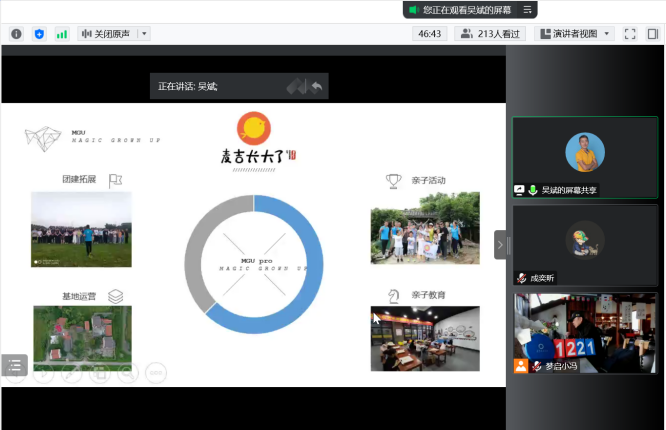The width and height of the screenshot is (666, 430).
Task: Open menu on screen-sharing banner
Action: point(528,9)
